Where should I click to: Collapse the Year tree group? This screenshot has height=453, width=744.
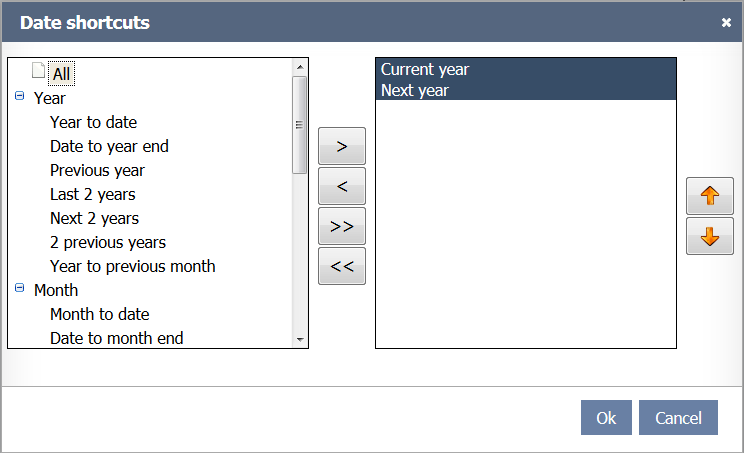(20, 98)
